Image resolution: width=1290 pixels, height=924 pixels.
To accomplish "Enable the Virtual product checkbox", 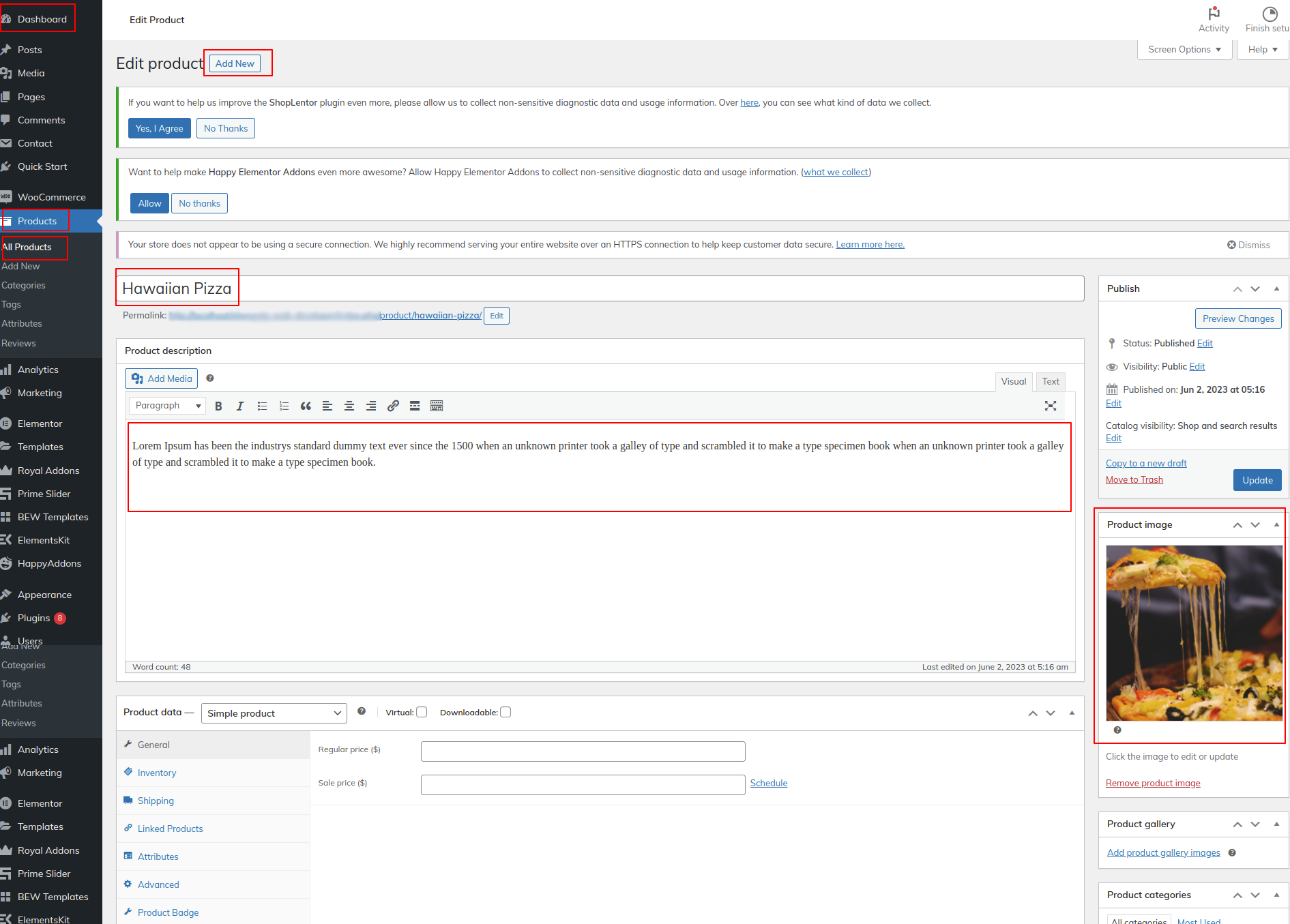I will (x=422, y=713).
